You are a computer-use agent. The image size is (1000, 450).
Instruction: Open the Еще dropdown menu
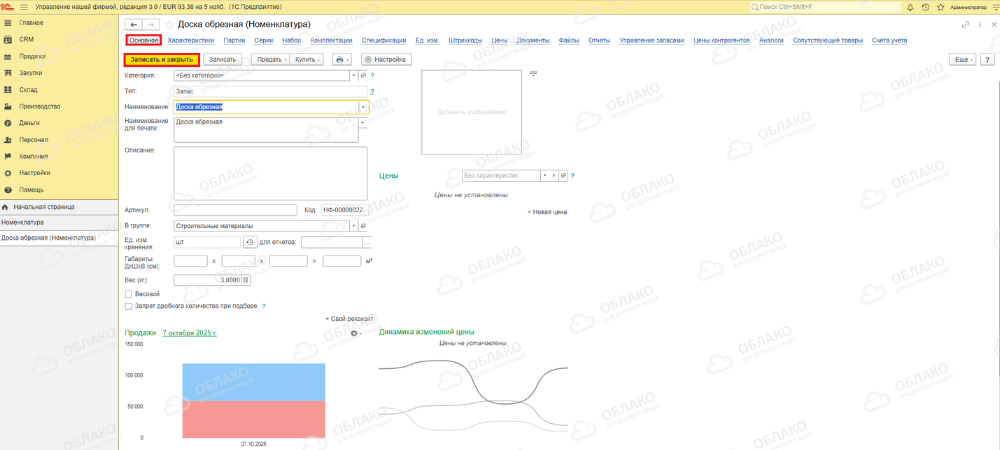click(x=963, y=59)
